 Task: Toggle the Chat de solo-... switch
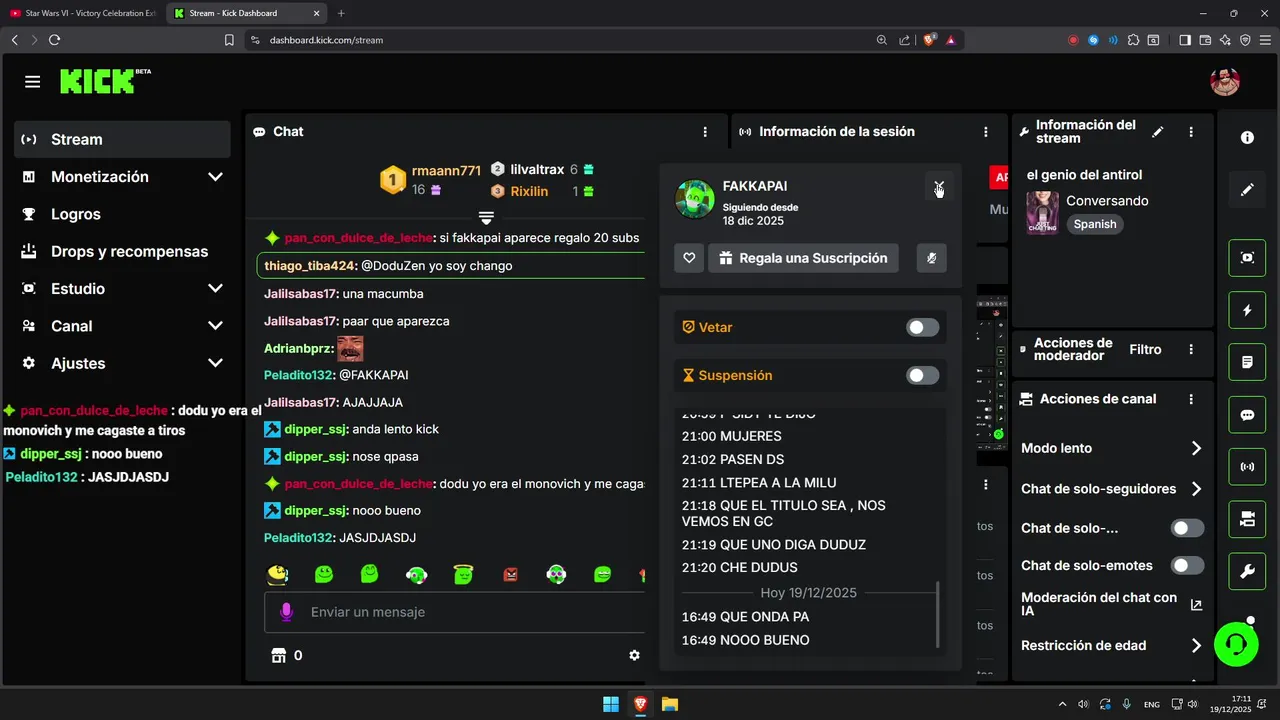pyautogui.click(x=1187, y=528)
